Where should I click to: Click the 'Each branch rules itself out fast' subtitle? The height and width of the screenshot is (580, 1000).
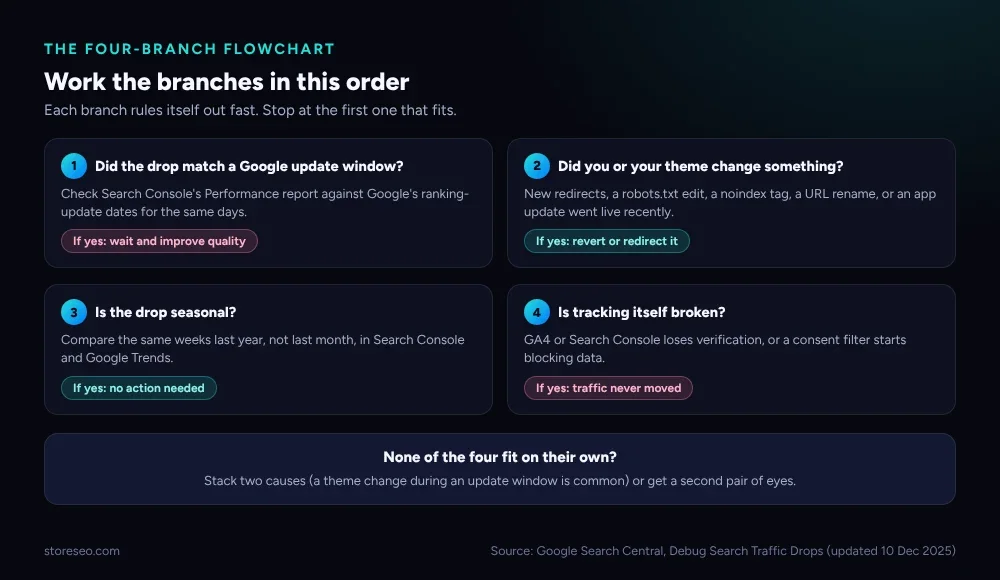pyautogui.click(x=250, y=110)
